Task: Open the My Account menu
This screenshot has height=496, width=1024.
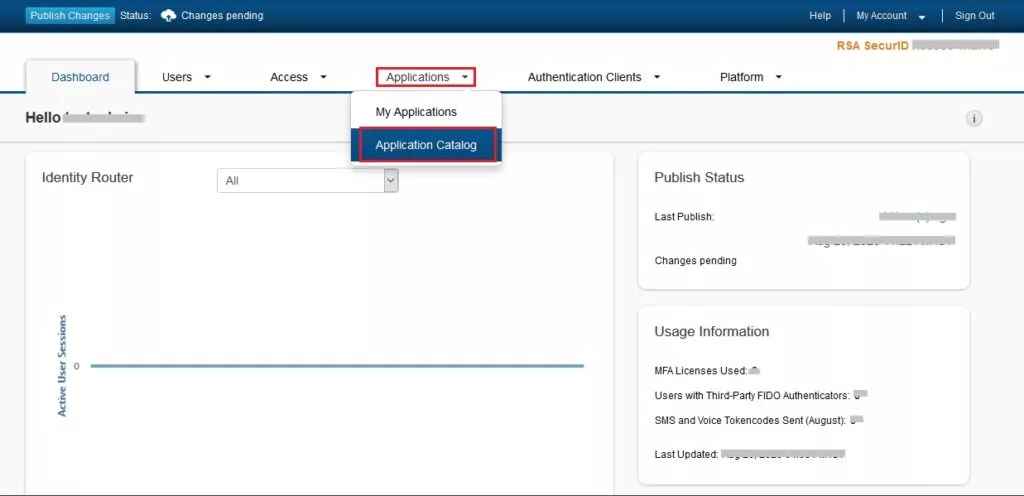Action: tap(882, 16)
